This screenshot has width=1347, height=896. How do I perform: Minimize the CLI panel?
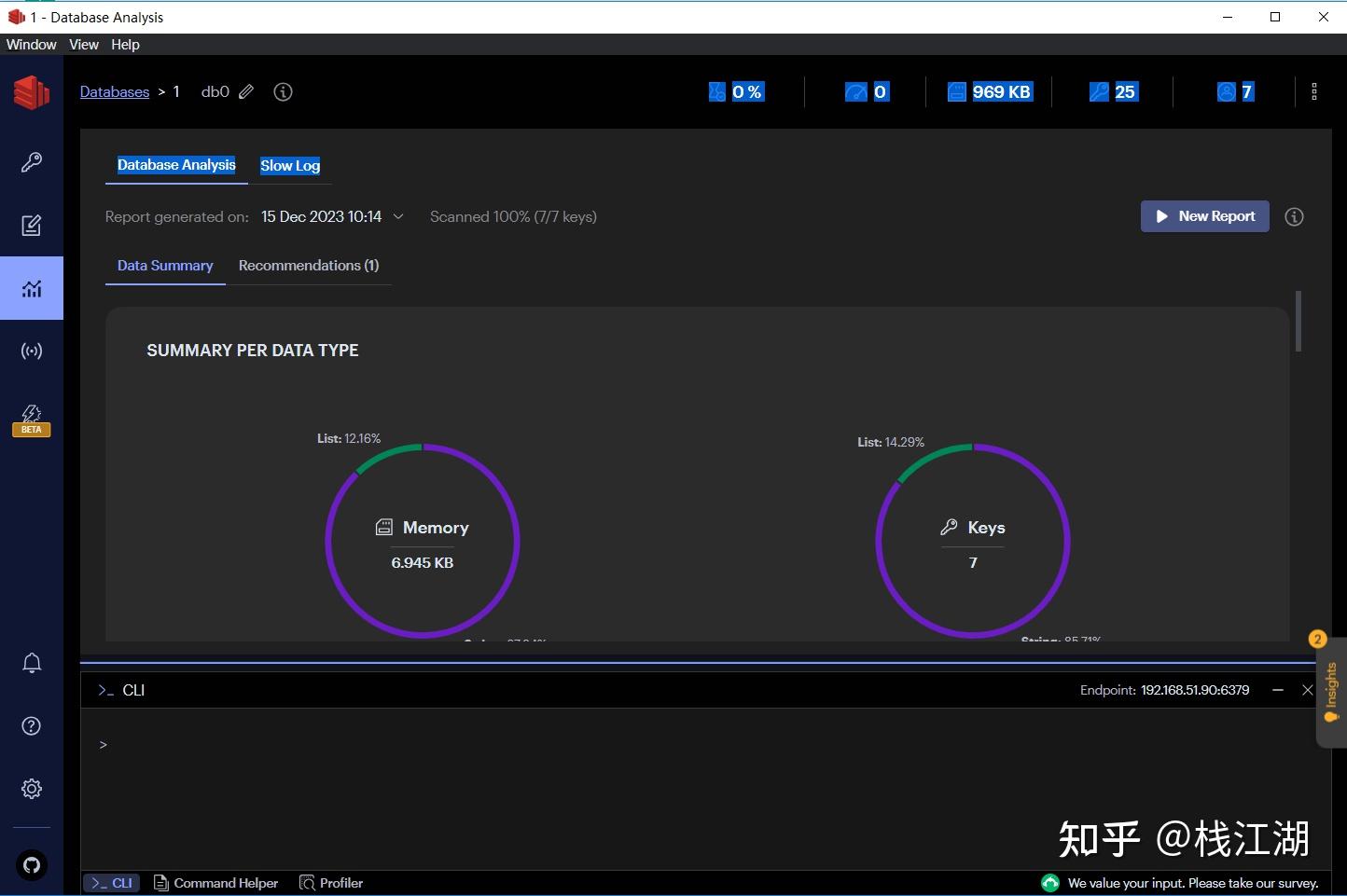[x=1278, y=690]
